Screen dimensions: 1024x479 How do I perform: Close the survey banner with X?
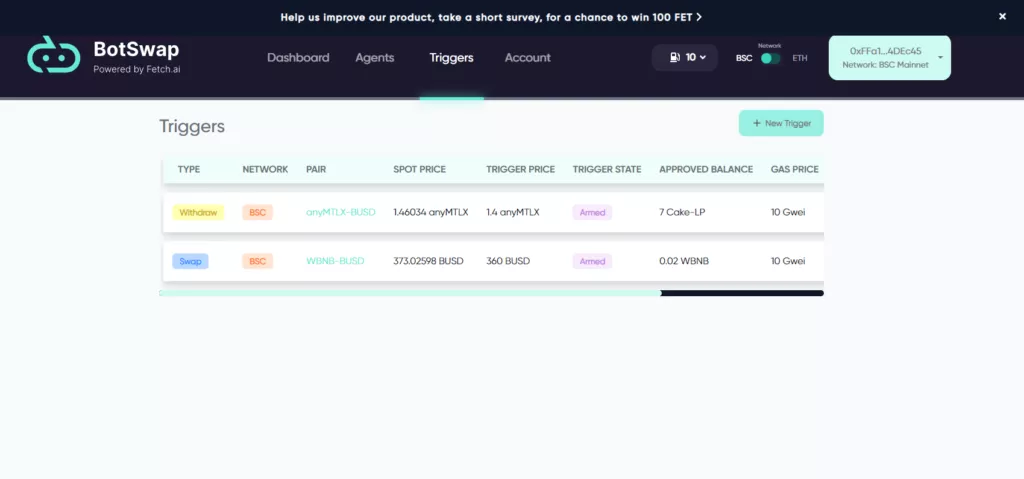click(1002, 17)
